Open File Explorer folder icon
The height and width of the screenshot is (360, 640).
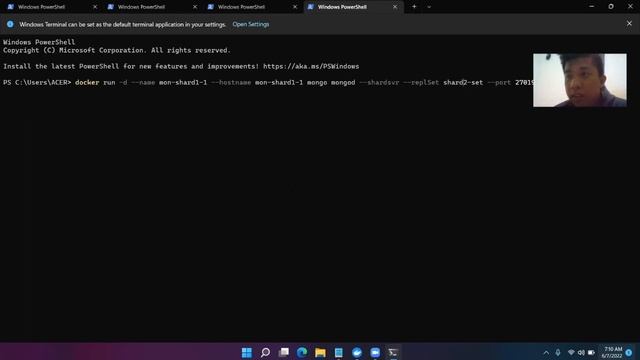click(320, 352)
